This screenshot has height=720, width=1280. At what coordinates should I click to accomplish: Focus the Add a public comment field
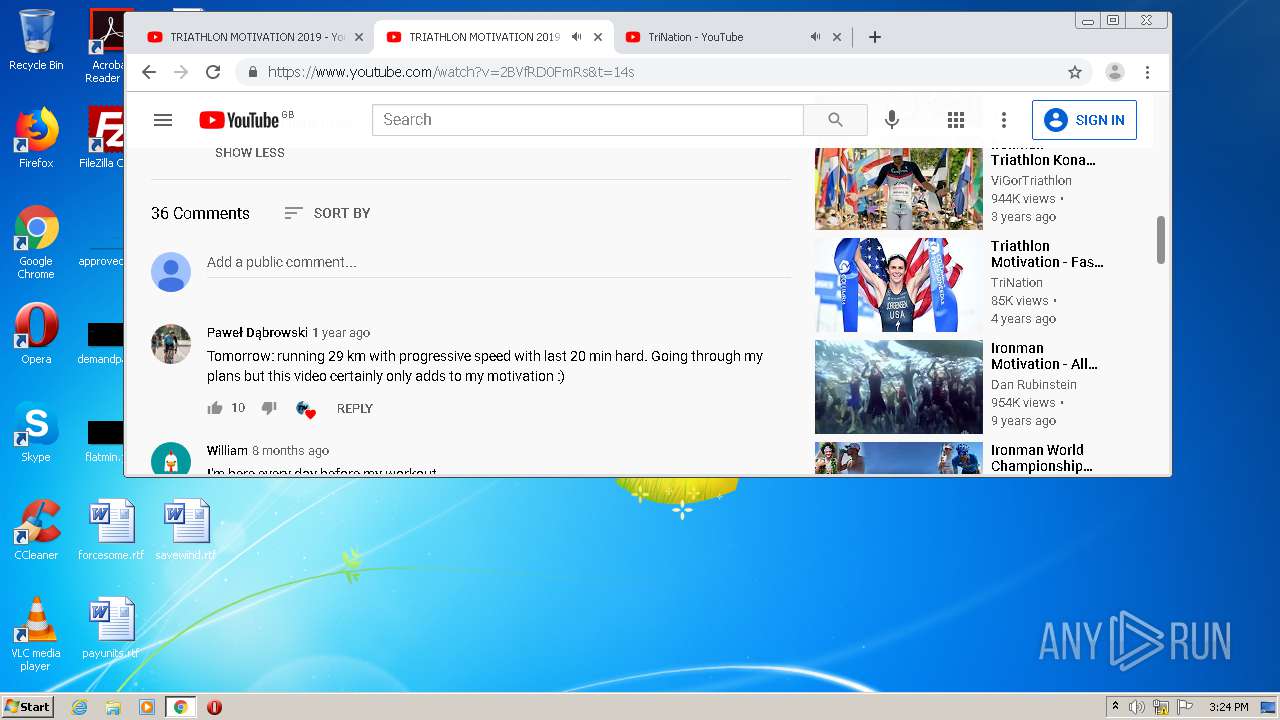(499, 262)
